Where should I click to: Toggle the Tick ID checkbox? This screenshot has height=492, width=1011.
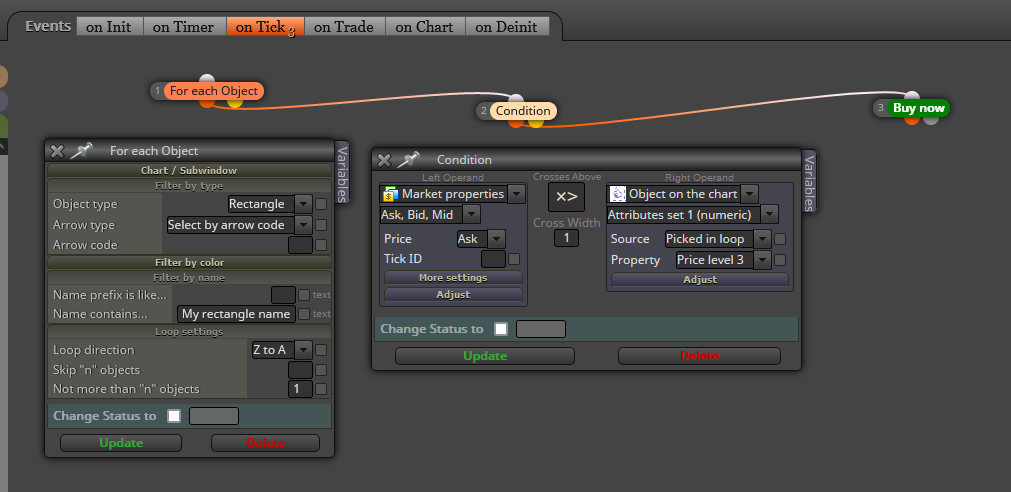click(x=514, y=259)
